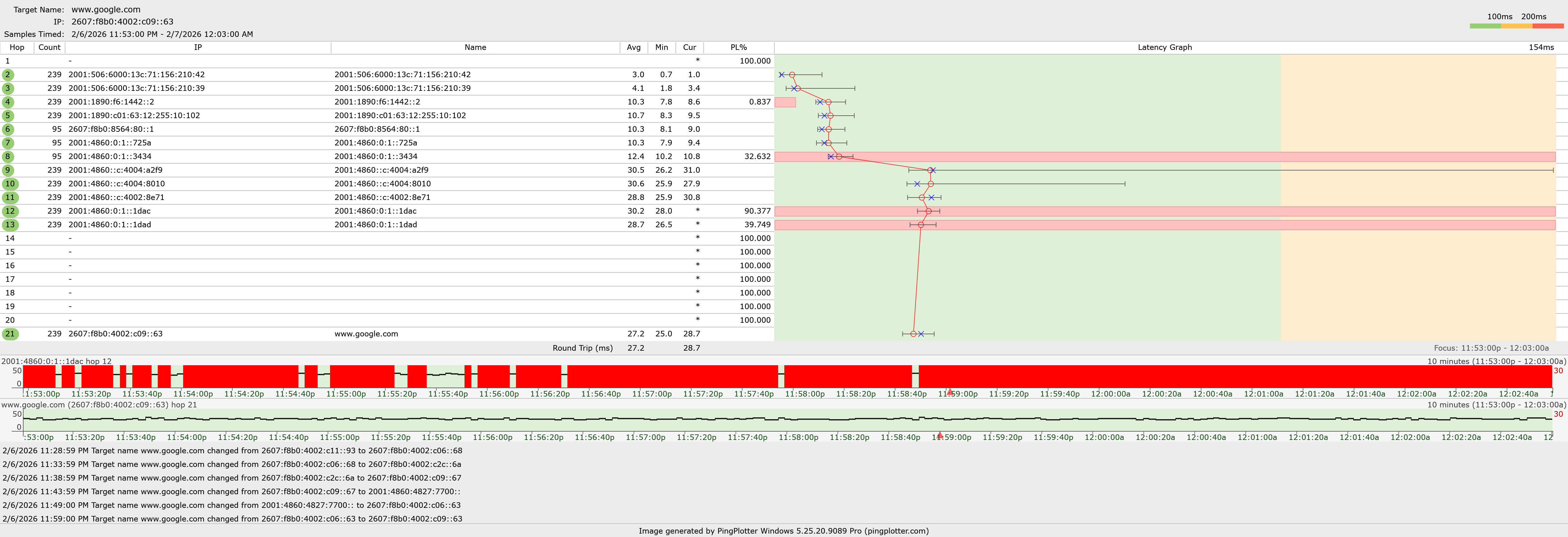Click the green 100ms legend color bar

1485,26
